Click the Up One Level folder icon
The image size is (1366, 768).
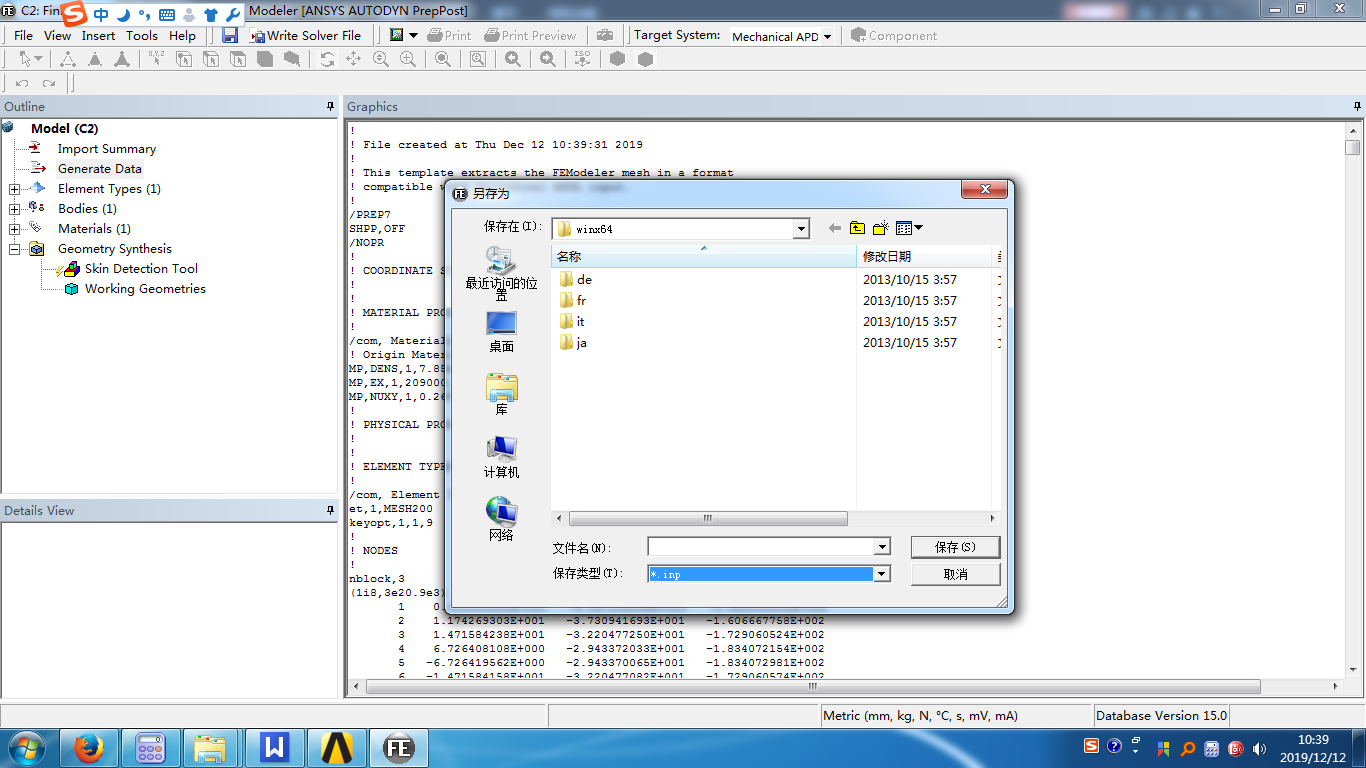[857, 227]
